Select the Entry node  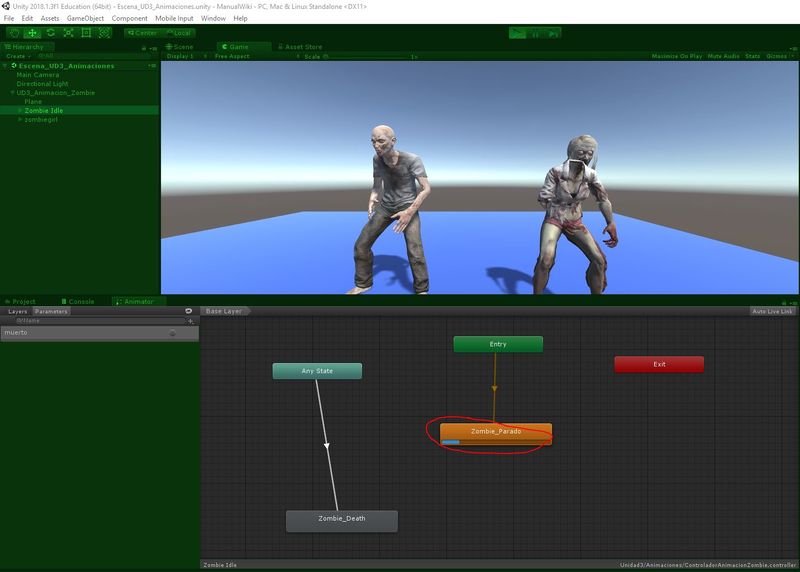point(498,344)
